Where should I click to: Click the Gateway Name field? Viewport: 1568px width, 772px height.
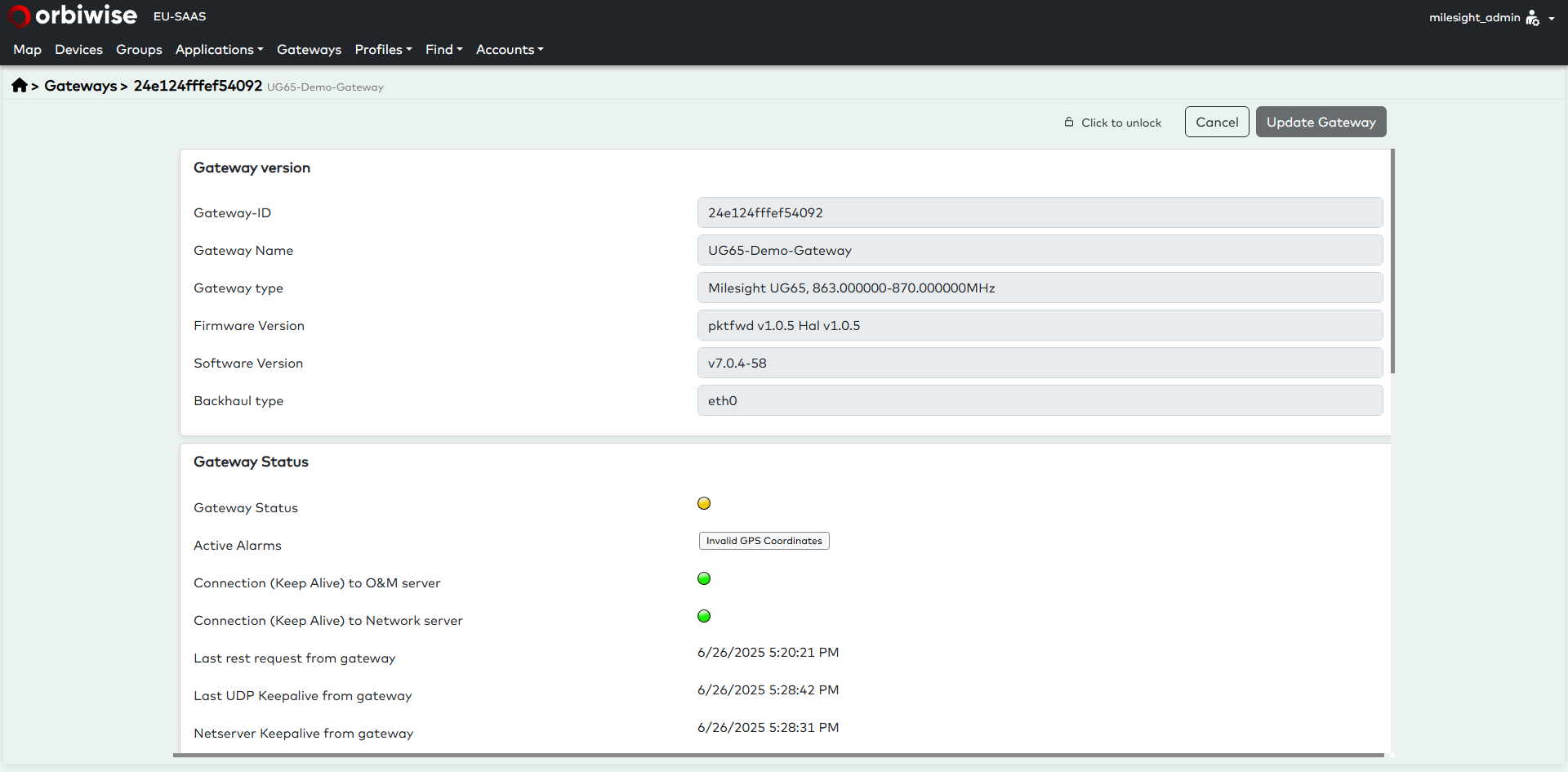[x=1040, y=250]
